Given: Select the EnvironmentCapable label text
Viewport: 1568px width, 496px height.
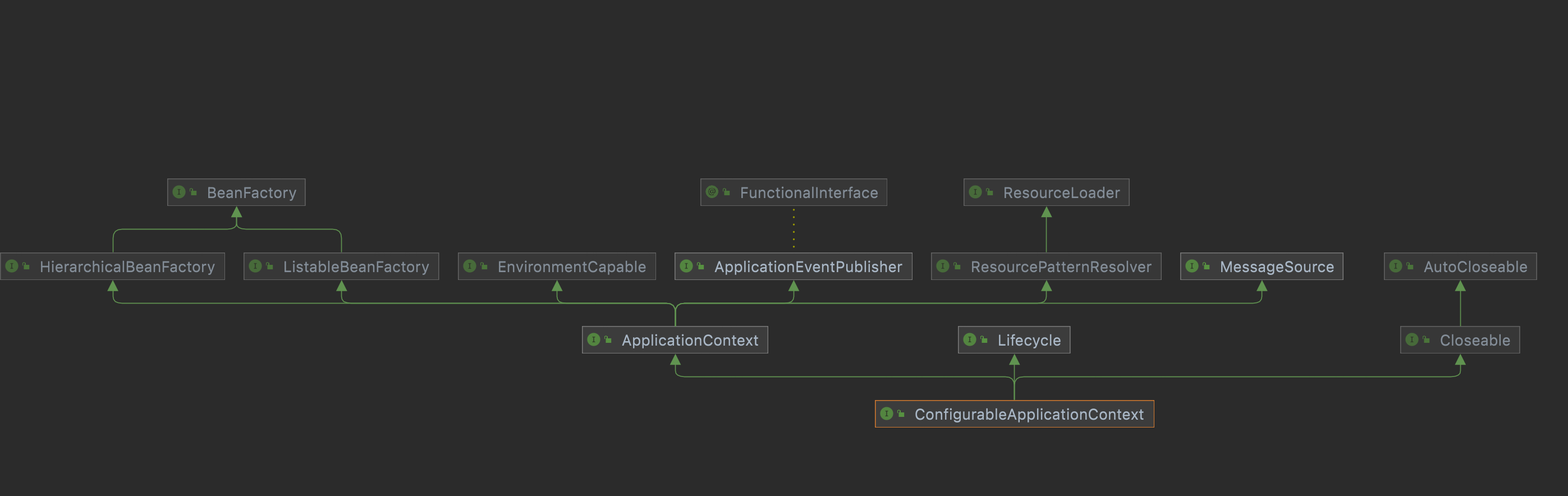Looking at the screenshot, I should [571, 267].
